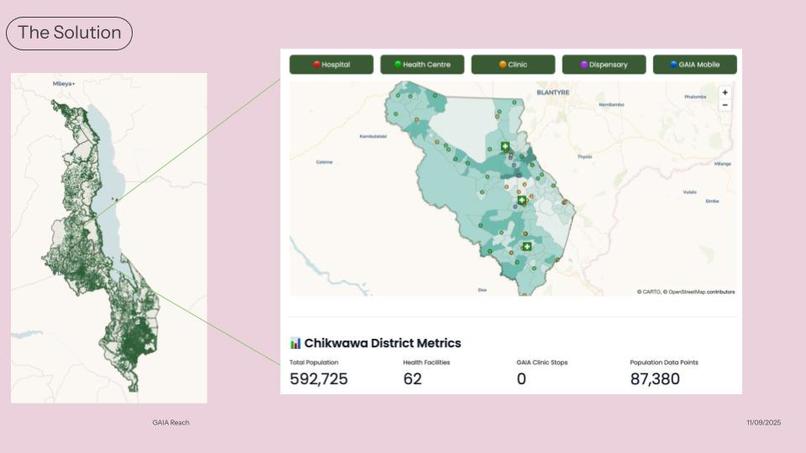Click the Total Population value 592,725
The width and height of the screenshot is (806, 453).
click(x=319, y=379)
